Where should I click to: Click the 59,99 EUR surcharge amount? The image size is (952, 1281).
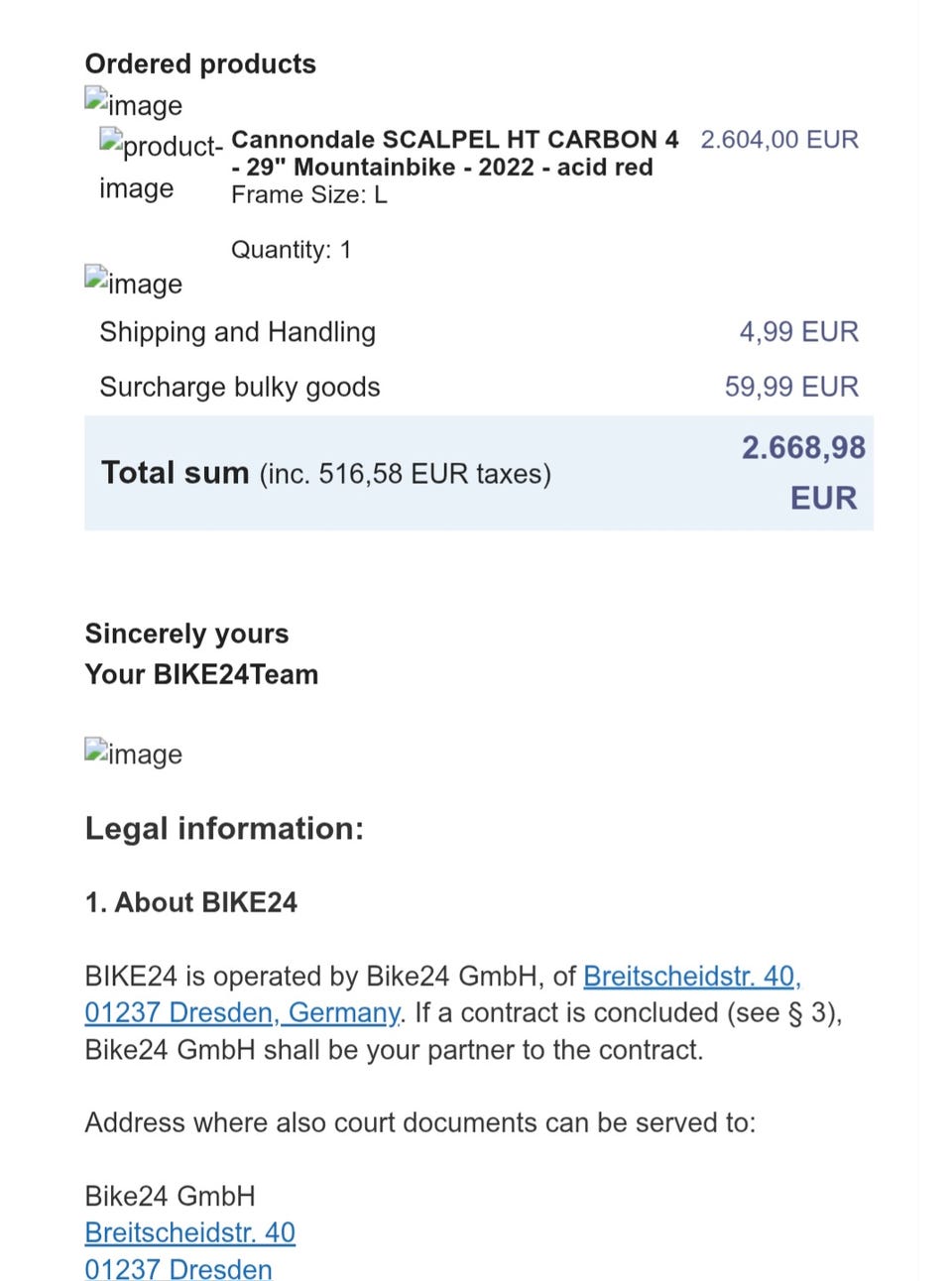pos(791,387)
